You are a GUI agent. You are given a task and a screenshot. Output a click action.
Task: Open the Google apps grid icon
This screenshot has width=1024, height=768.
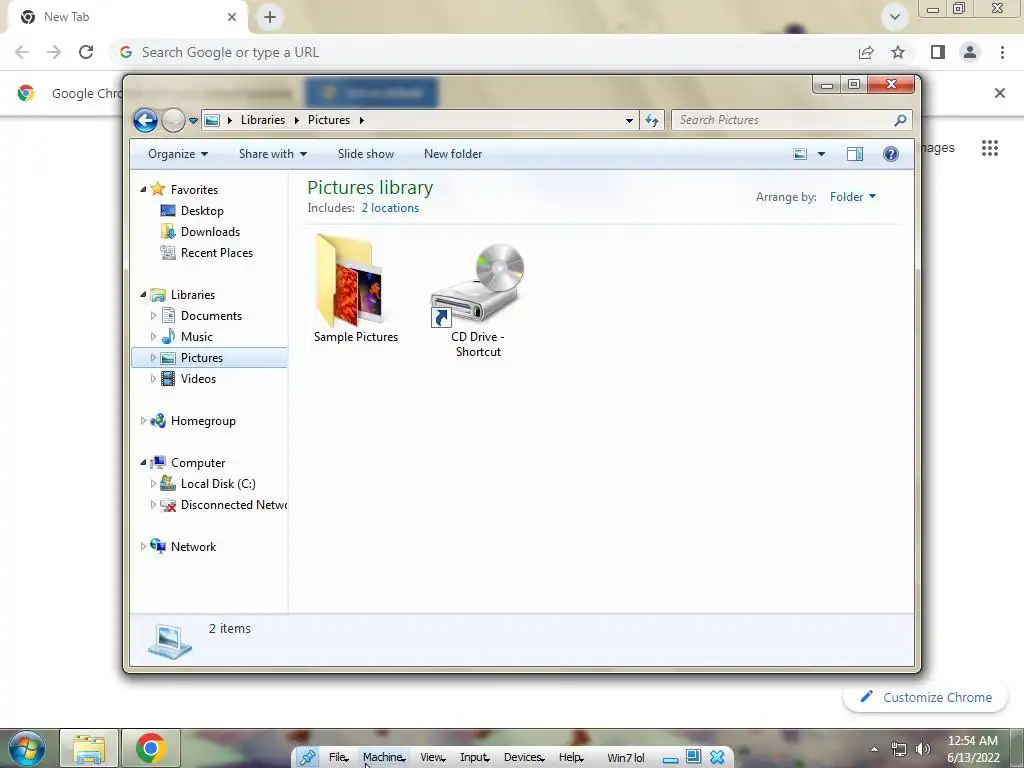pos(989,148)
